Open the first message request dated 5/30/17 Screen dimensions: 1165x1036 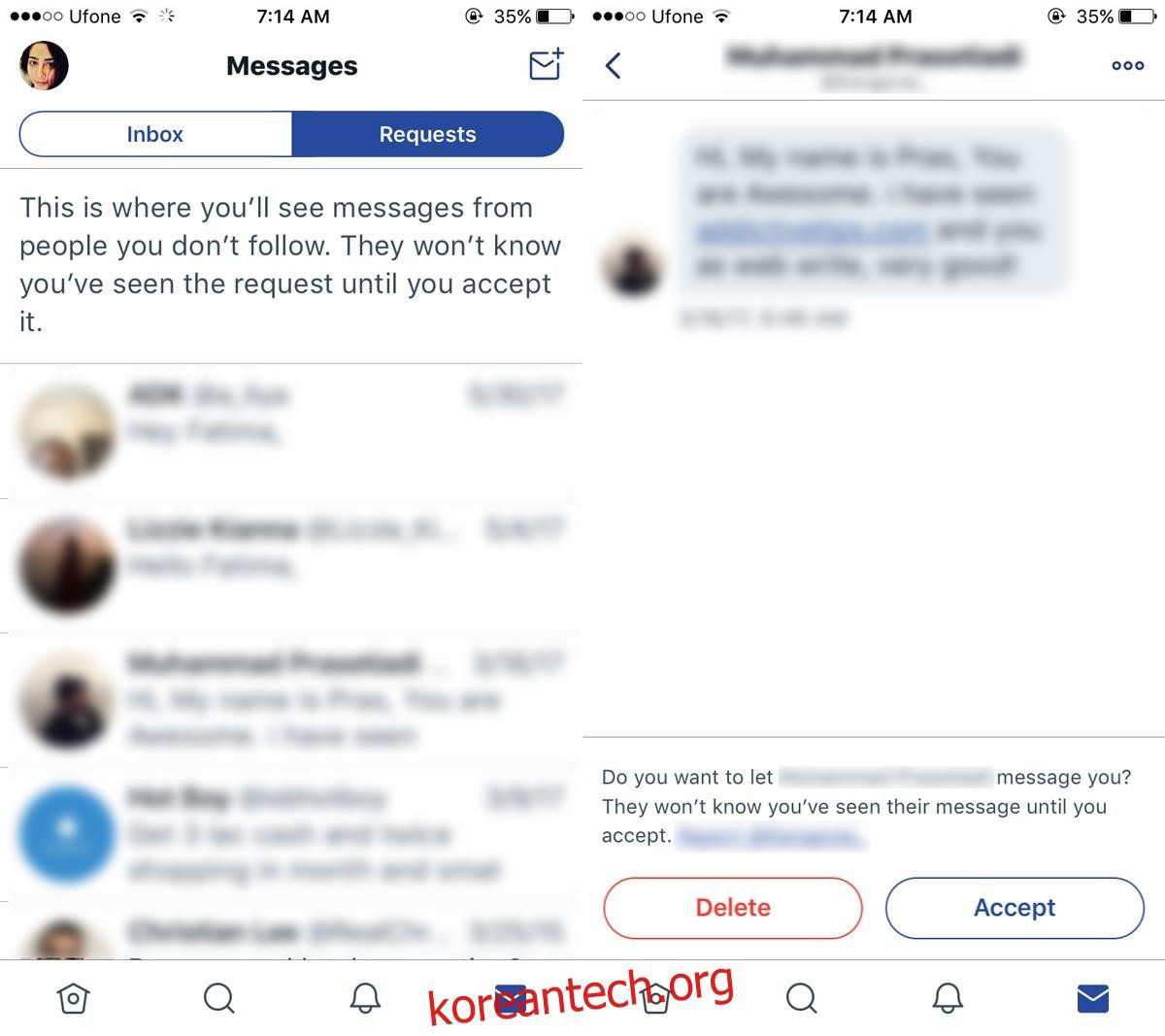(291, 432)
